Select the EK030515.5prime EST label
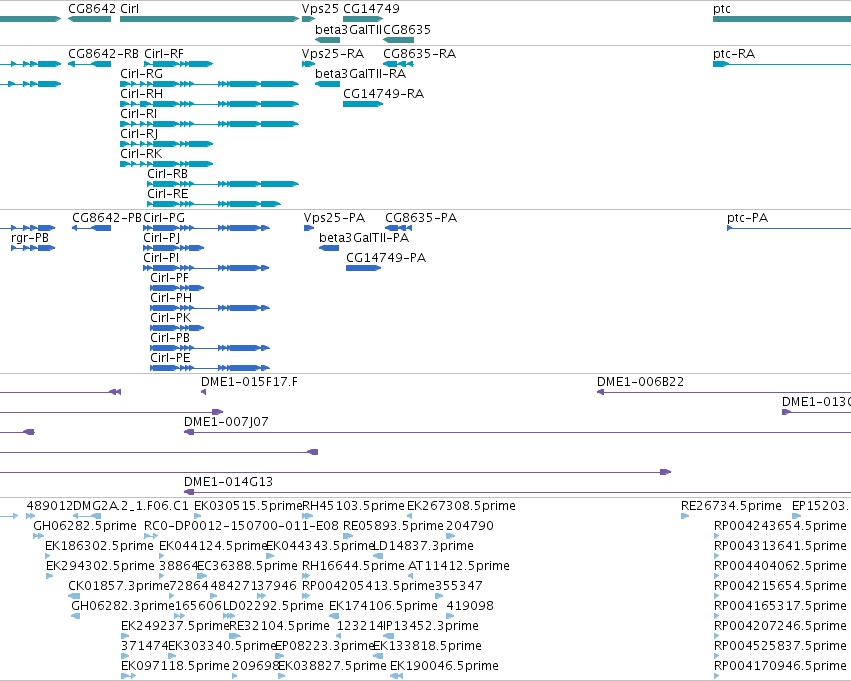Screen dimensions: 851x681 click(x=247, y=506)
